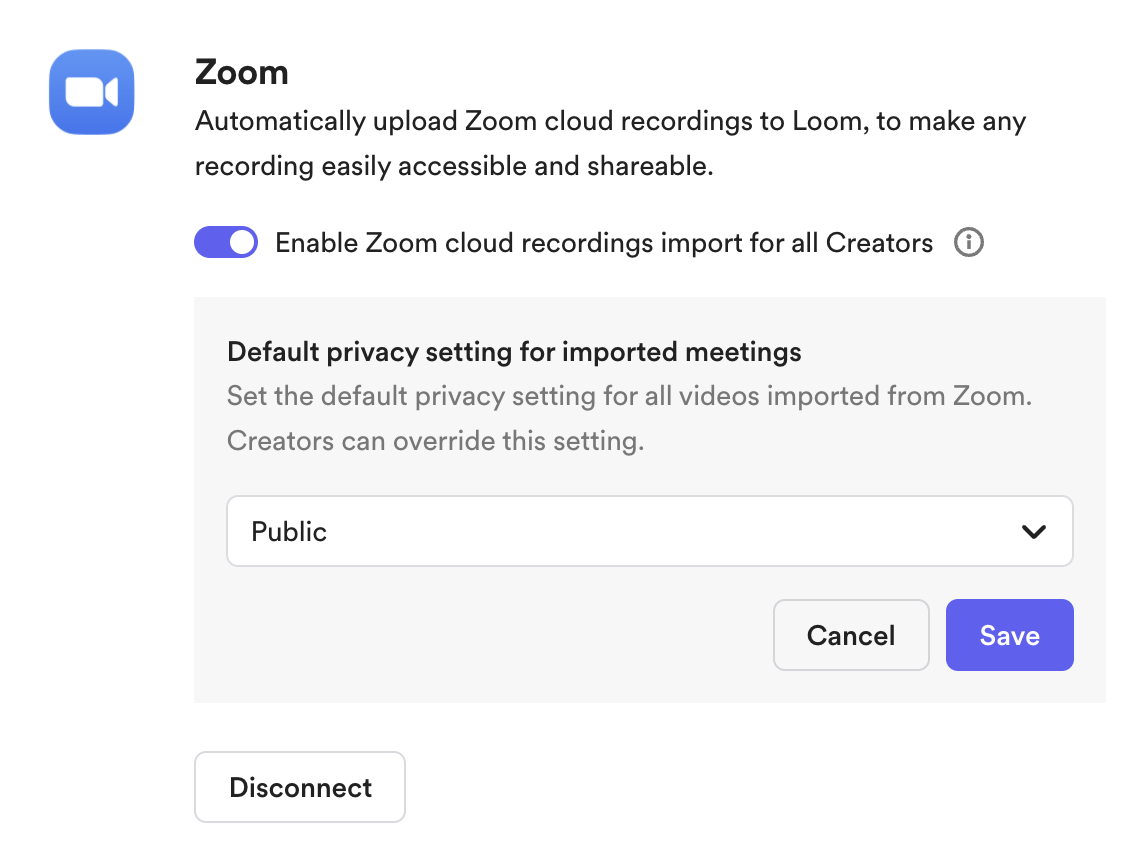This screenshot has height=854, width=1142.
Task: Click the chevron arrow in privacy dropdown
Action: tap(1034, 532)
